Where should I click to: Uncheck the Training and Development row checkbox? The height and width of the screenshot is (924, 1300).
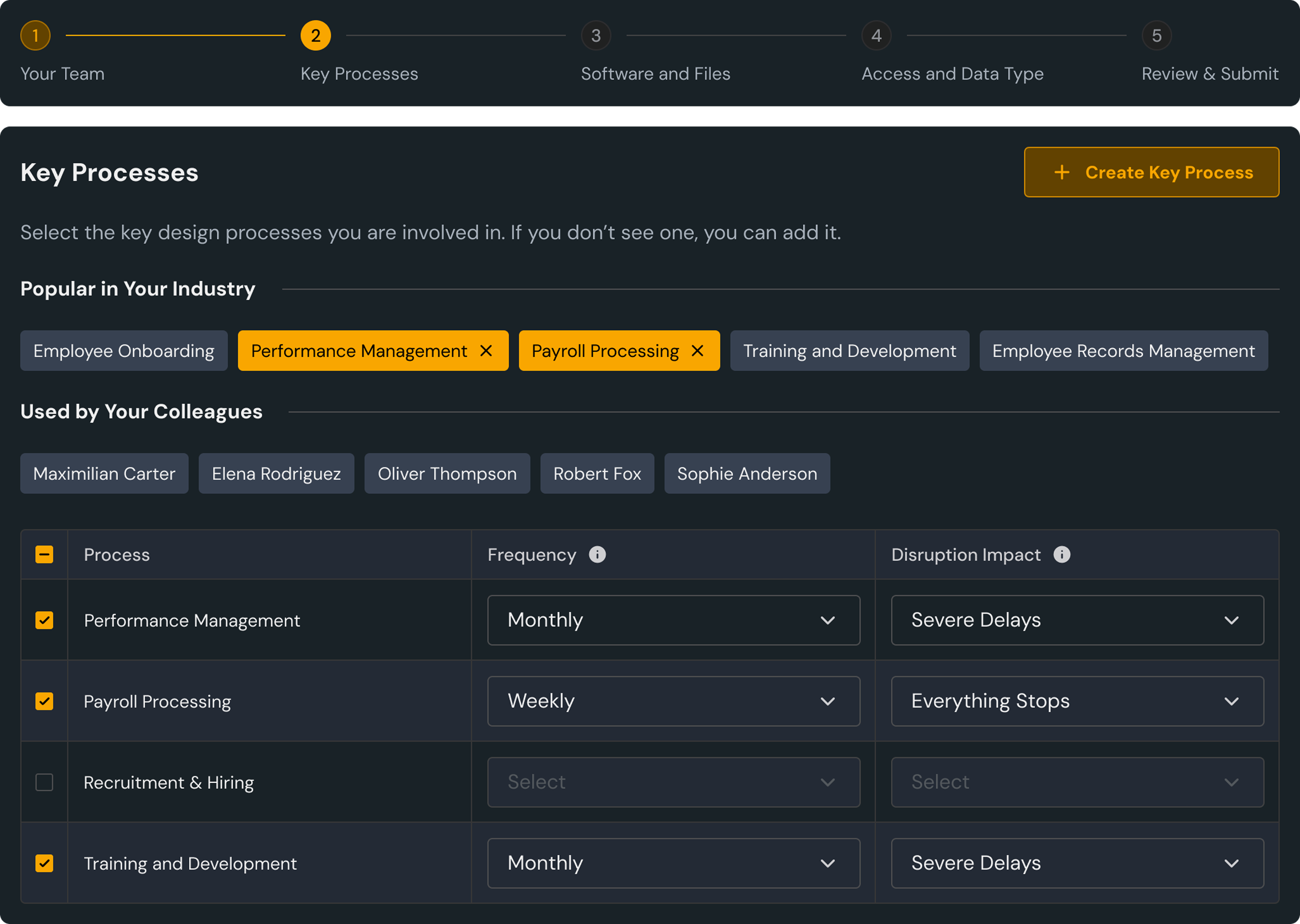click(x=44, y=863)
